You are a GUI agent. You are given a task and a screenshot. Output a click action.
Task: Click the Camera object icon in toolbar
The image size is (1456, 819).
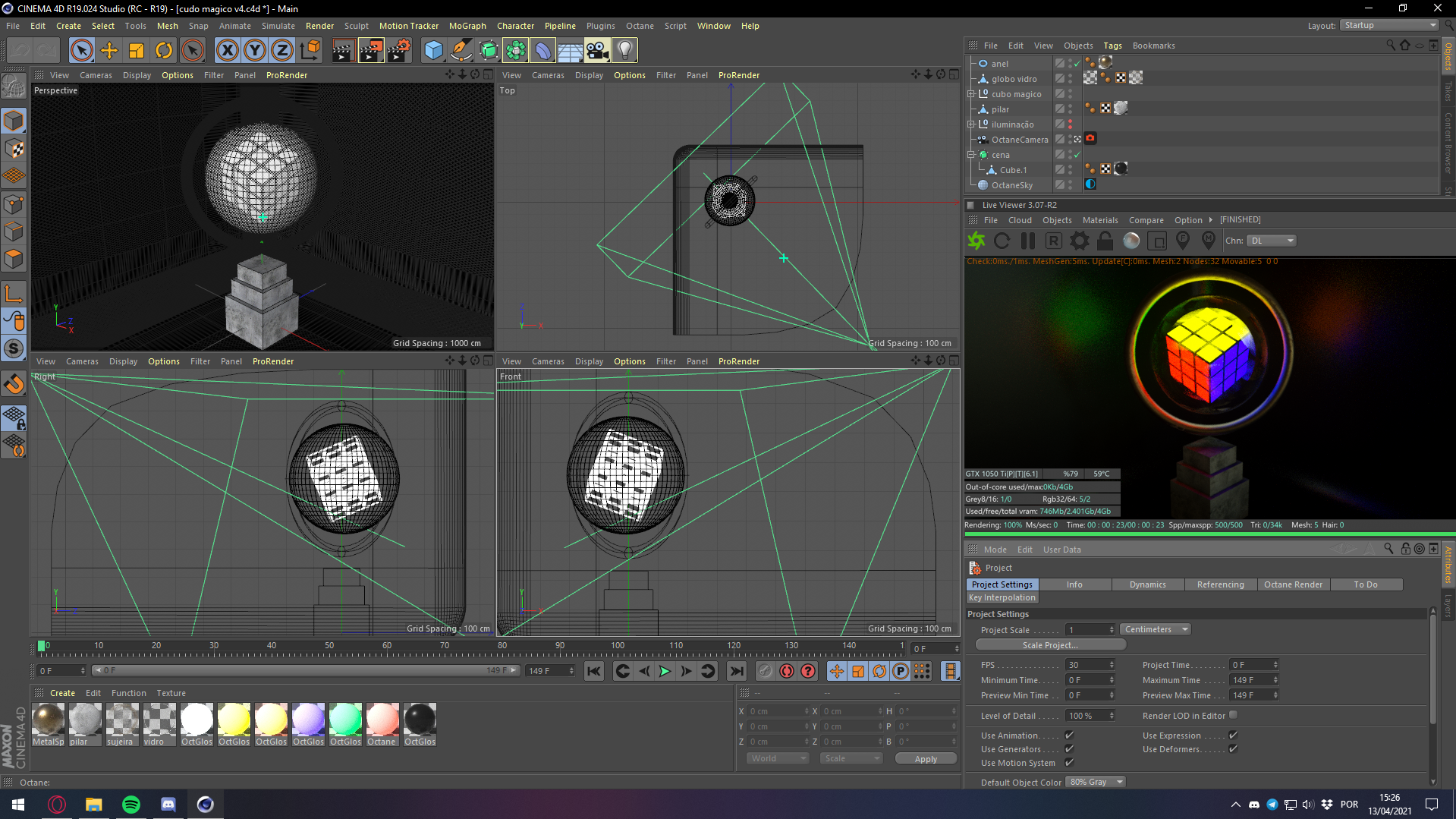pyautogui.click(x=597, y=51)
